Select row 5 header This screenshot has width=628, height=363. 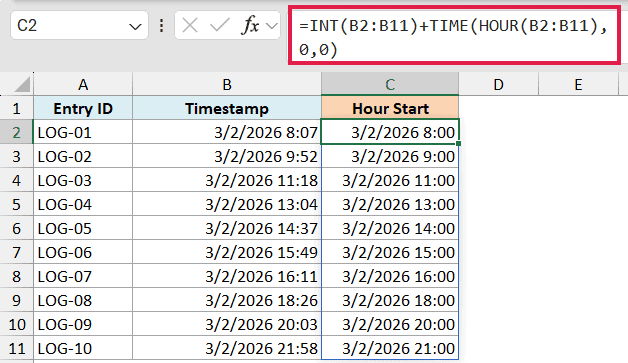[x=16, y=204]
